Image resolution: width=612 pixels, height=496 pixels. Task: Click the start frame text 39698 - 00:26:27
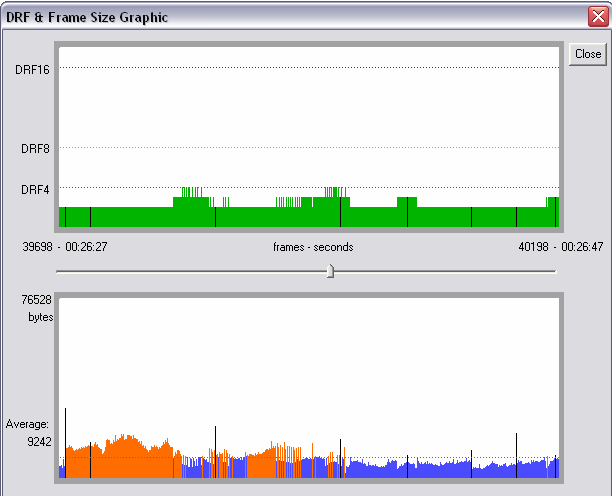tap(65, 247)
